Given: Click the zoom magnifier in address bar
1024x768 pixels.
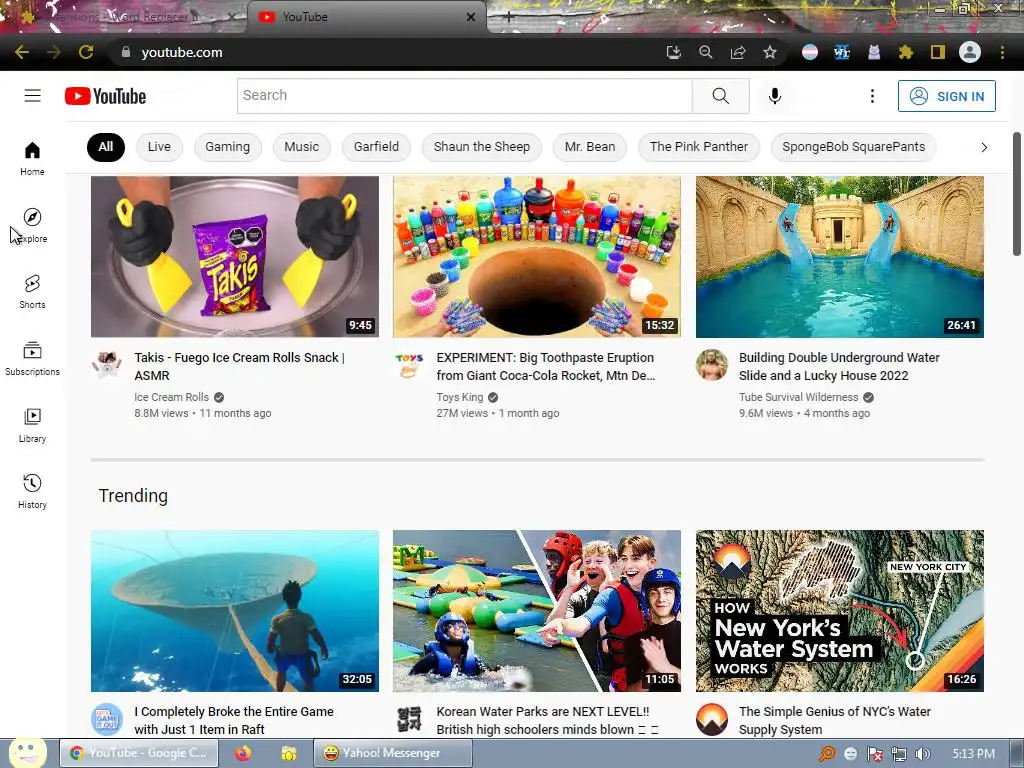Looking at the screenshot, I should (x=705, y=52).
